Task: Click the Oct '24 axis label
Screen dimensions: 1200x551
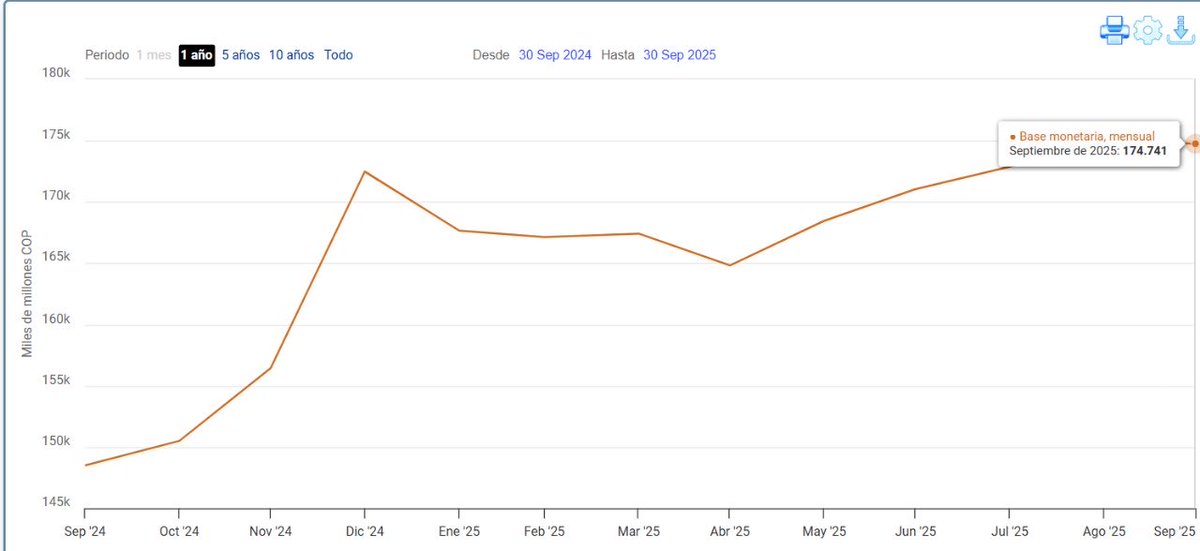Action: tap(179, 530)
